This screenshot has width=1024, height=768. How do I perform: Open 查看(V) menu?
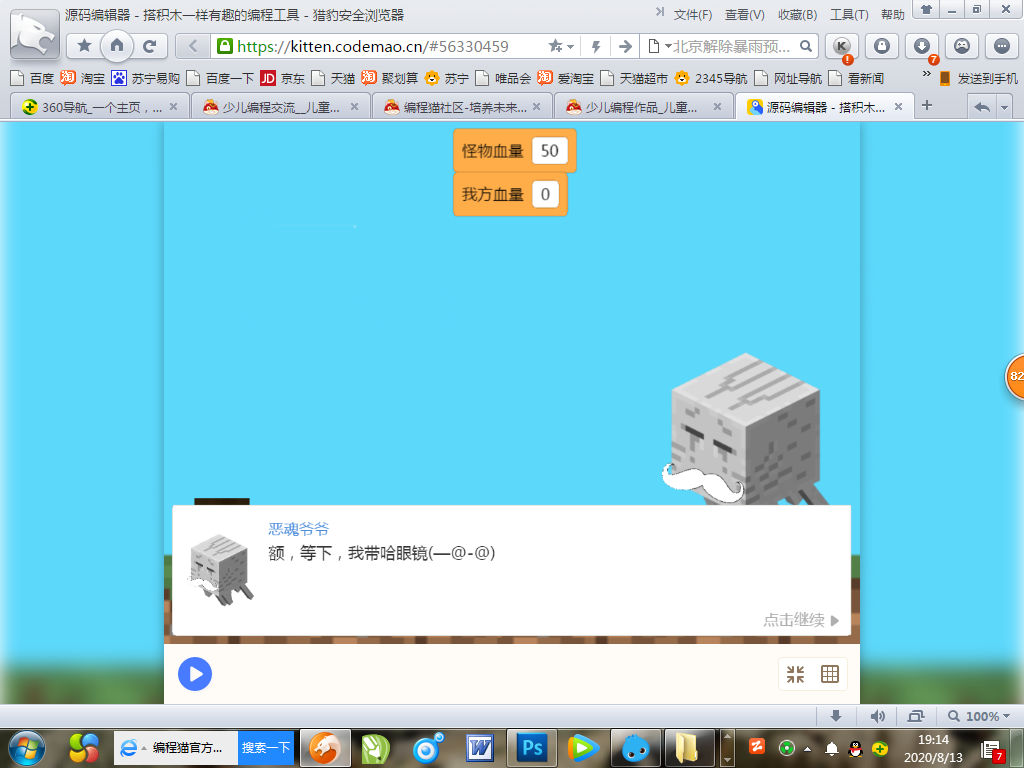click(x=744, y=14)
